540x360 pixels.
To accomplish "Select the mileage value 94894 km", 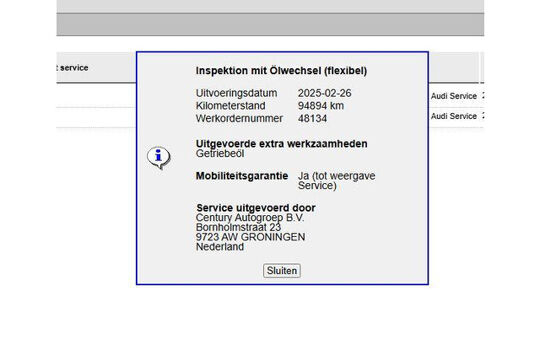I will (x=321, y=106).
